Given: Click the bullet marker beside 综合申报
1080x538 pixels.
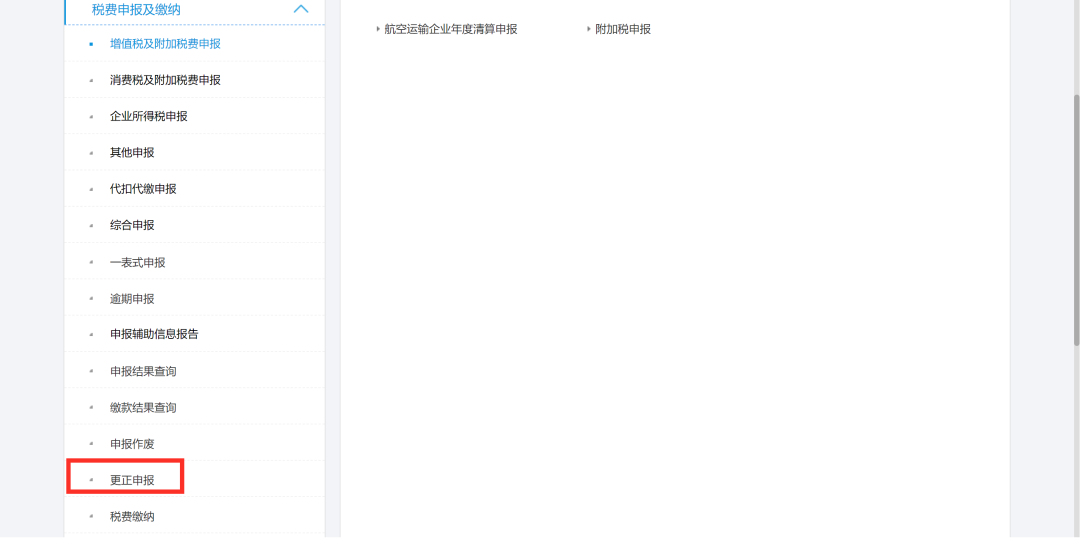Looking at the screenshot, I should 91,226.
